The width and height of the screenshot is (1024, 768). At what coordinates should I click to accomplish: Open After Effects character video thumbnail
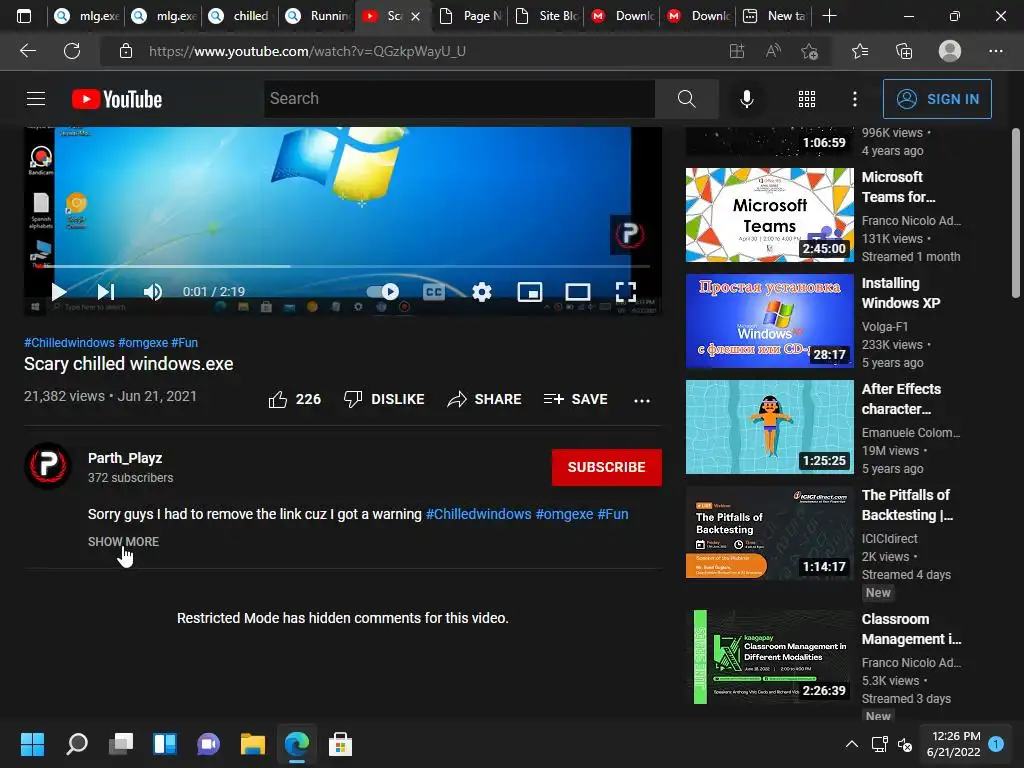[769, 426]
